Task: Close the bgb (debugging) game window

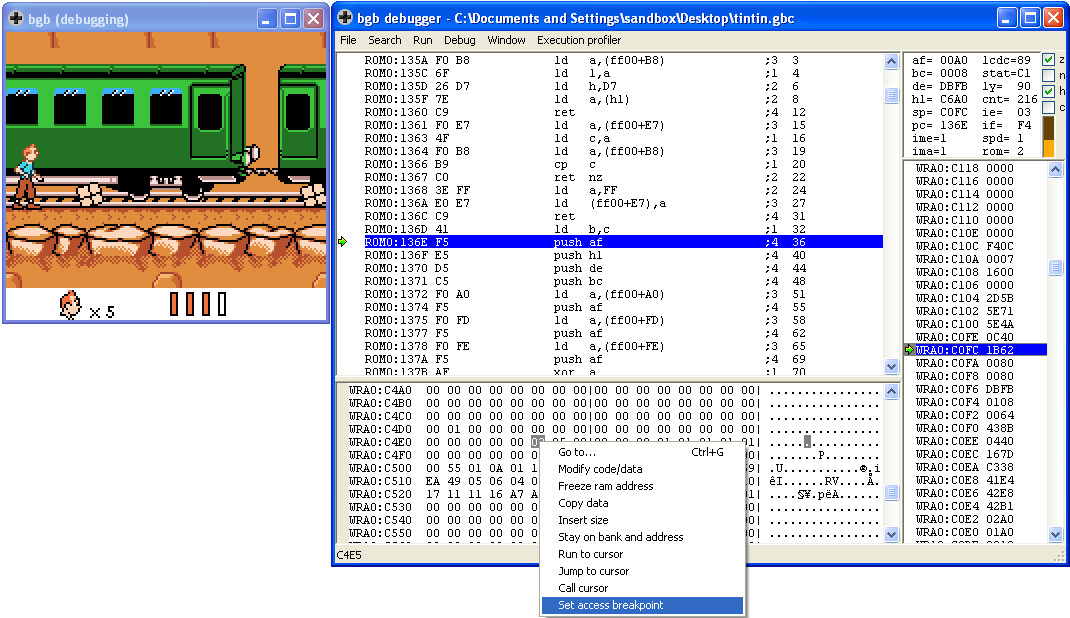Action: tap(313, 19)
